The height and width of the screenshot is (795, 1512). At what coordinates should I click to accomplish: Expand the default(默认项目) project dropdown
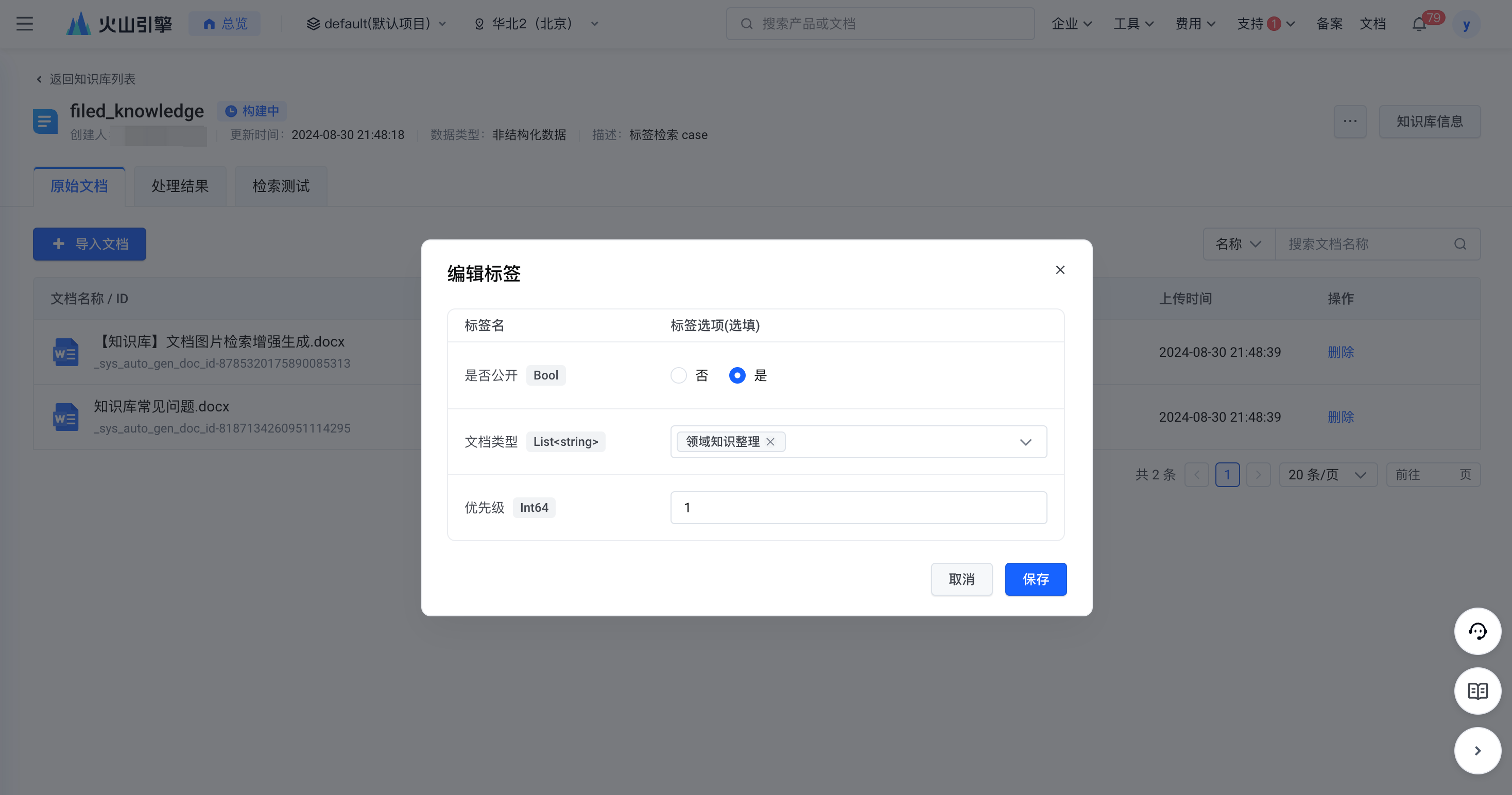376,24
